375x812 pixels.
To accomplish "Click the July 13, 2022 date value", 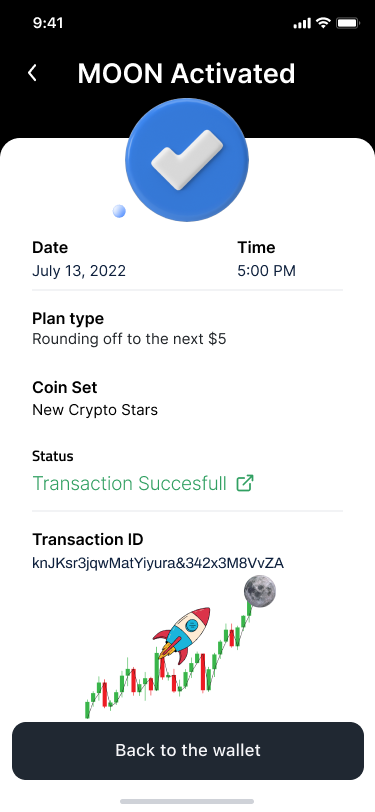I will tap(79, 271).
